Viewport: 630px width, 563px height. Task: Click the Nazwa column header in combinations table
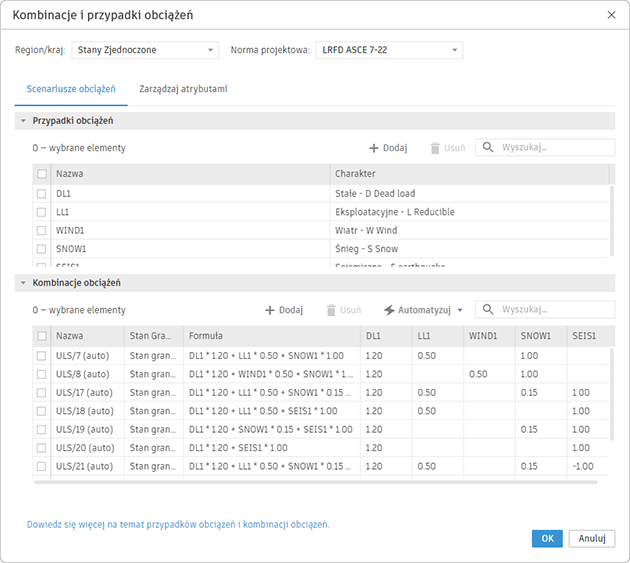[x=88, y=336]
